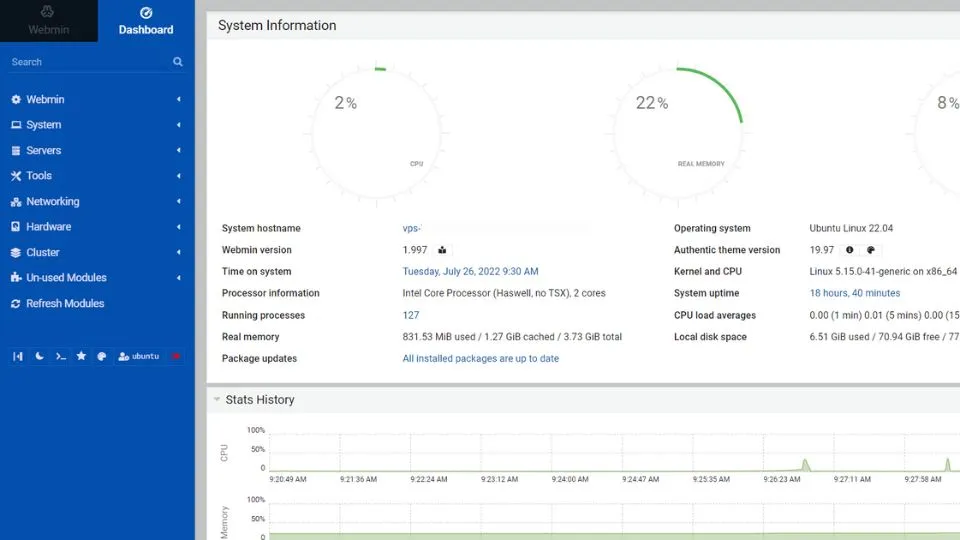960x540 pixels.
Task: Click the 'All installed packages are up to date' link
Action: 480,358
